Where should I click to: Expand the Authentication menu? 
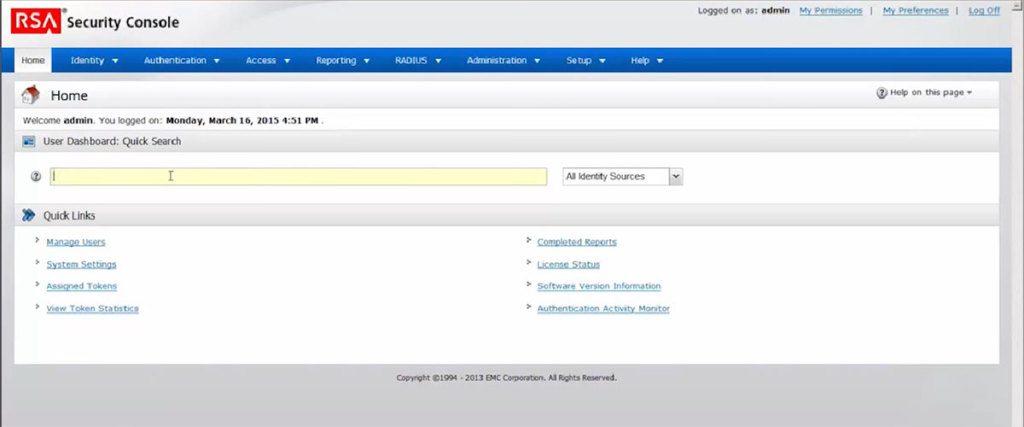pyautogui.click(x=181, y=61)
